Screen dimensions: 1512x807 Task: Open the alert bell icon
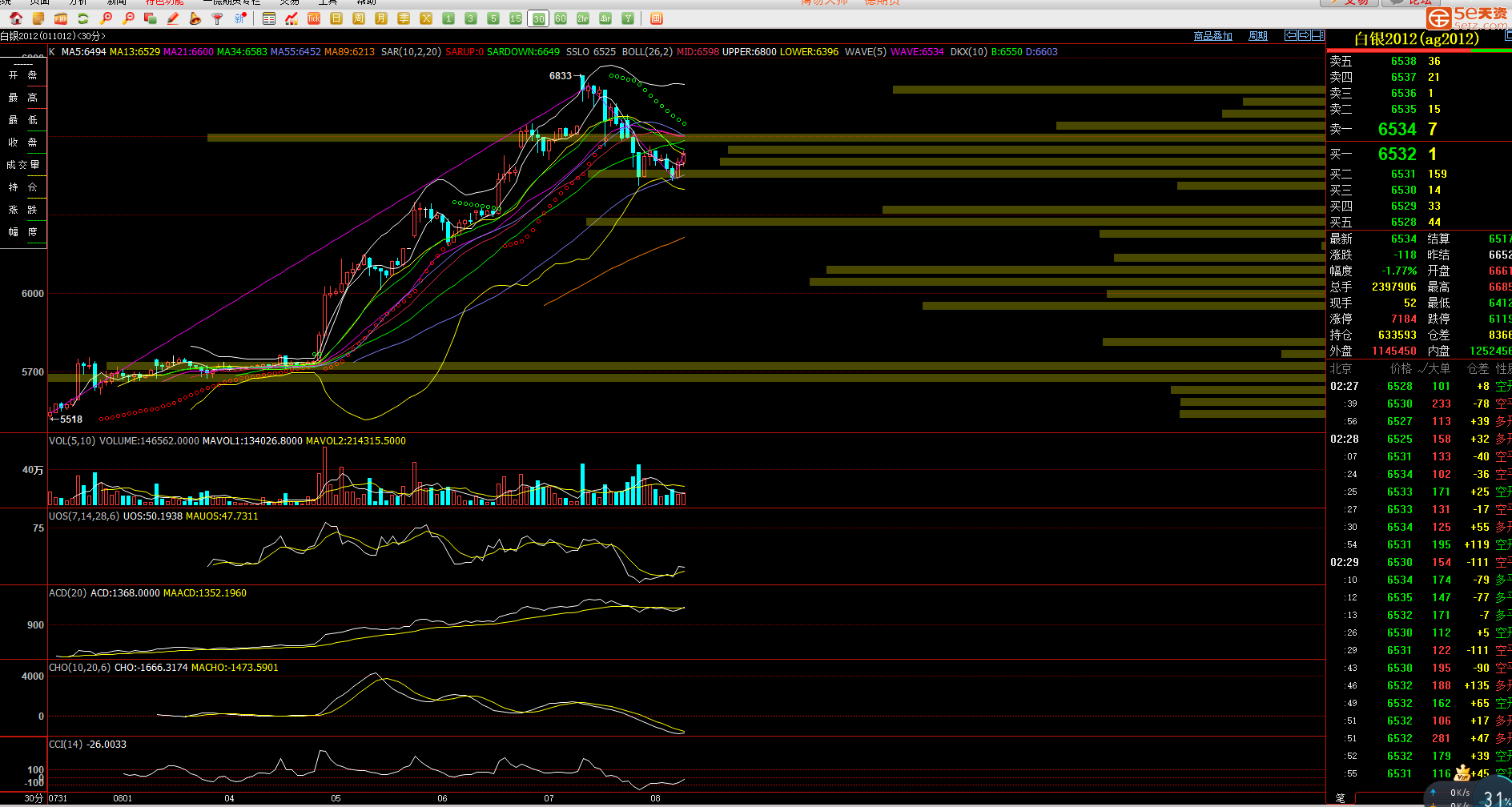[195, 18]
